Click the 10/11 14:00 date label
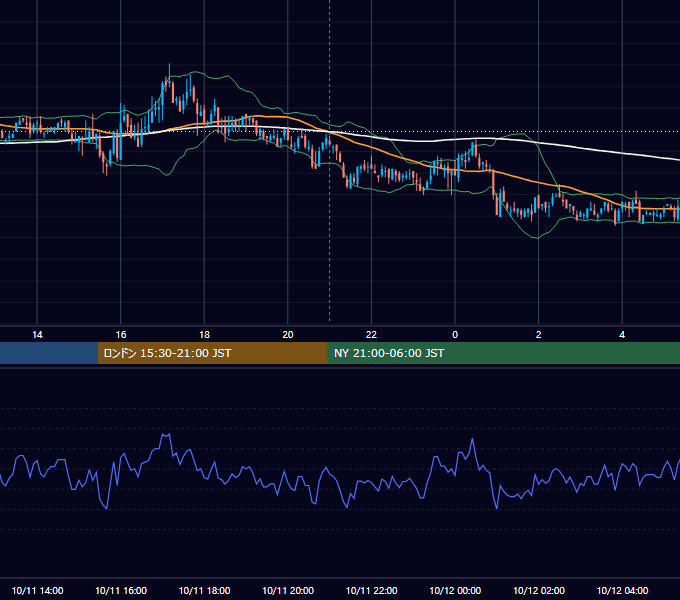Image resolution: width=680 pixels, height=600 pixels. 37,590
